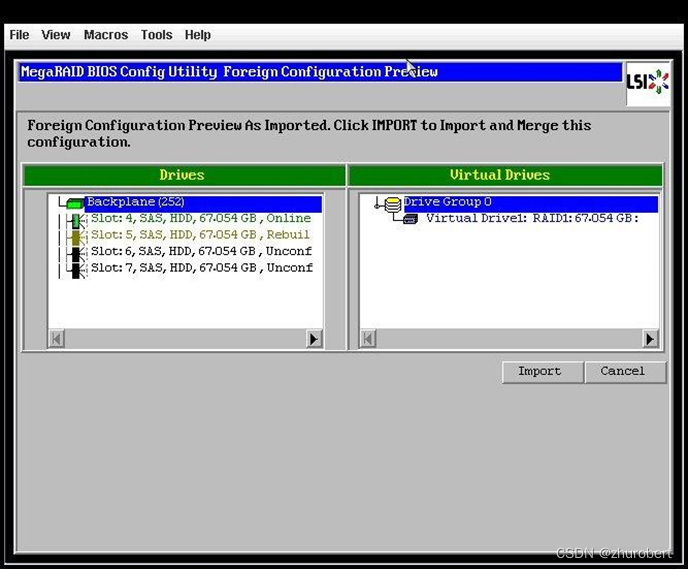
Task: Open the Help menu
Action: (x=197, y=35)
